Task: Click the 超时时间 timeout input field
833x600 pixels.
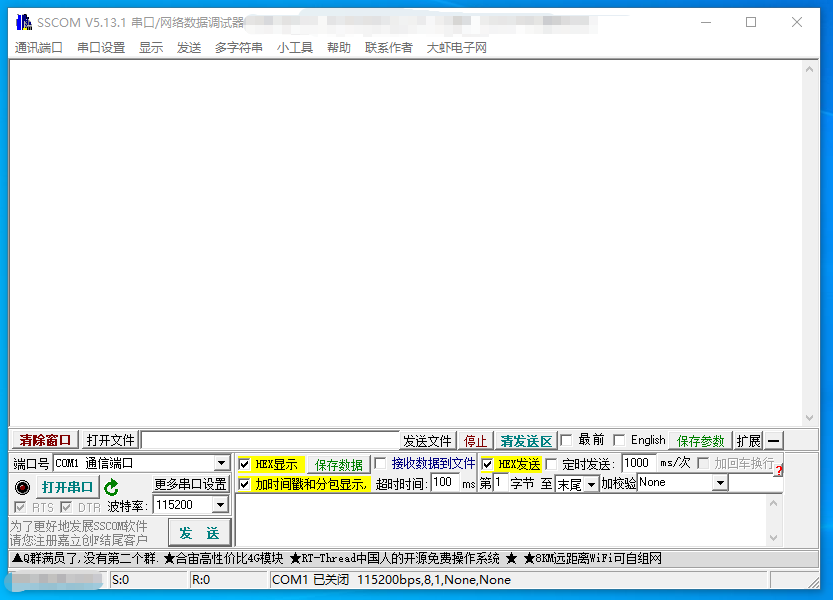Action: coord(444,483)
